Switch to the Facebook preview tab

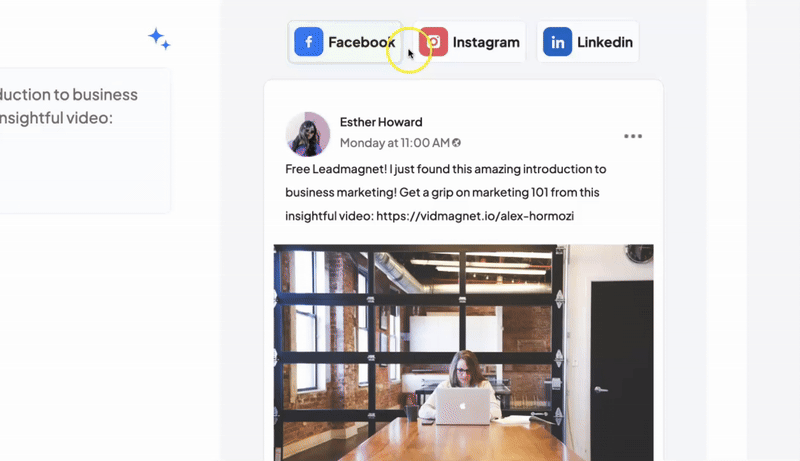pyautogui.click(x=345, y=42)
